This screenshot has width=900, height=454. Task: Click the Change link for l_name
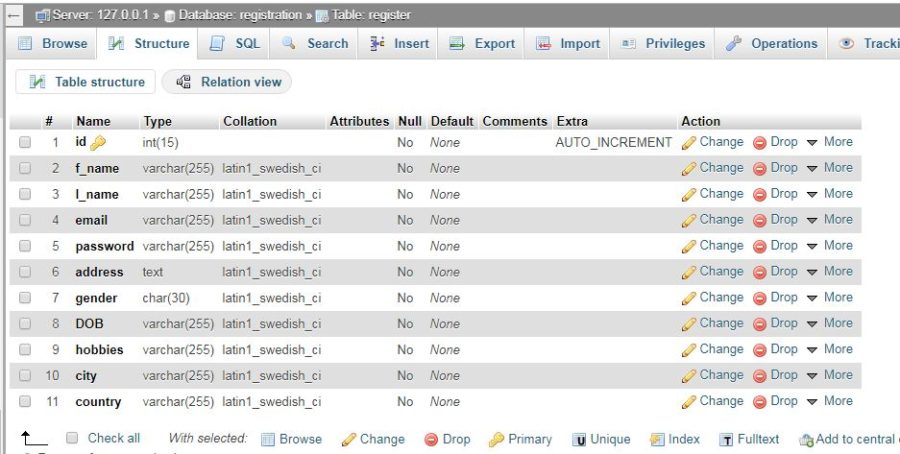721,193
